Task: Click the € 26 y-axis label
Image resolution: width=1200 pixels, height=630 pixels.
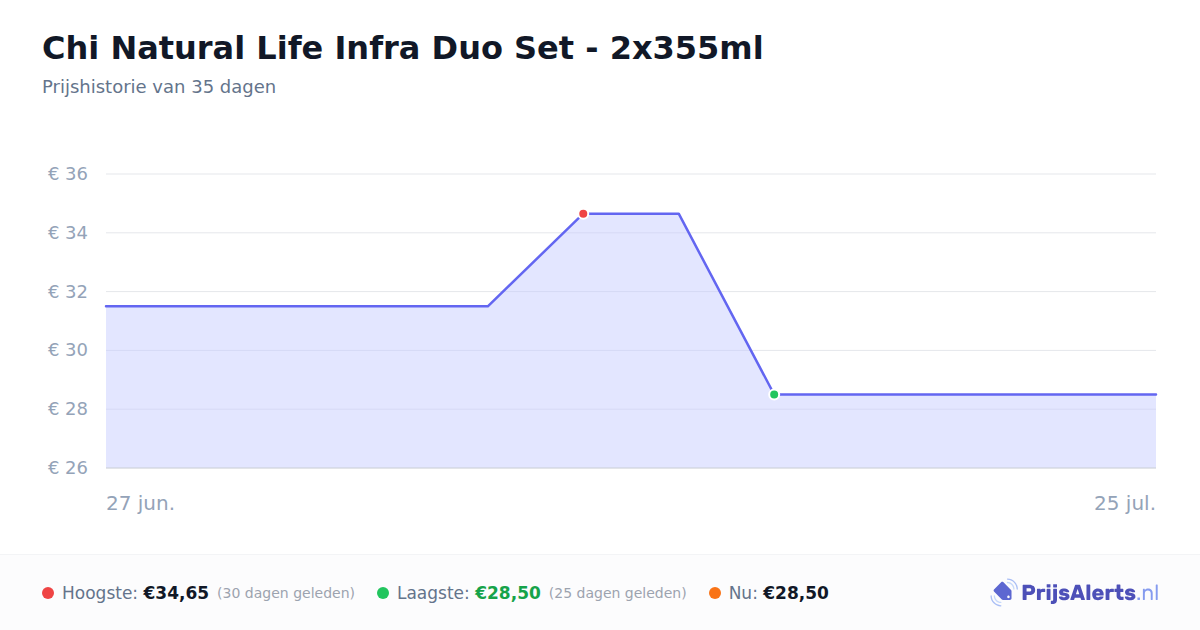Action: tap(68, 468)
